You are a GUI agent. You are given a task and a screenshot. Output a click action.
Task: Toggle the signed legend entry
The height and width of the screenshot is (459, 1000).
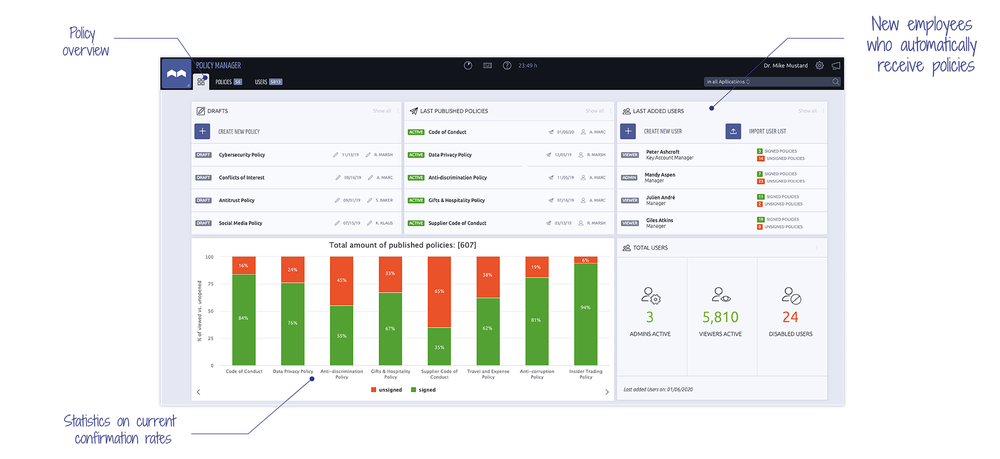[423, 390]
